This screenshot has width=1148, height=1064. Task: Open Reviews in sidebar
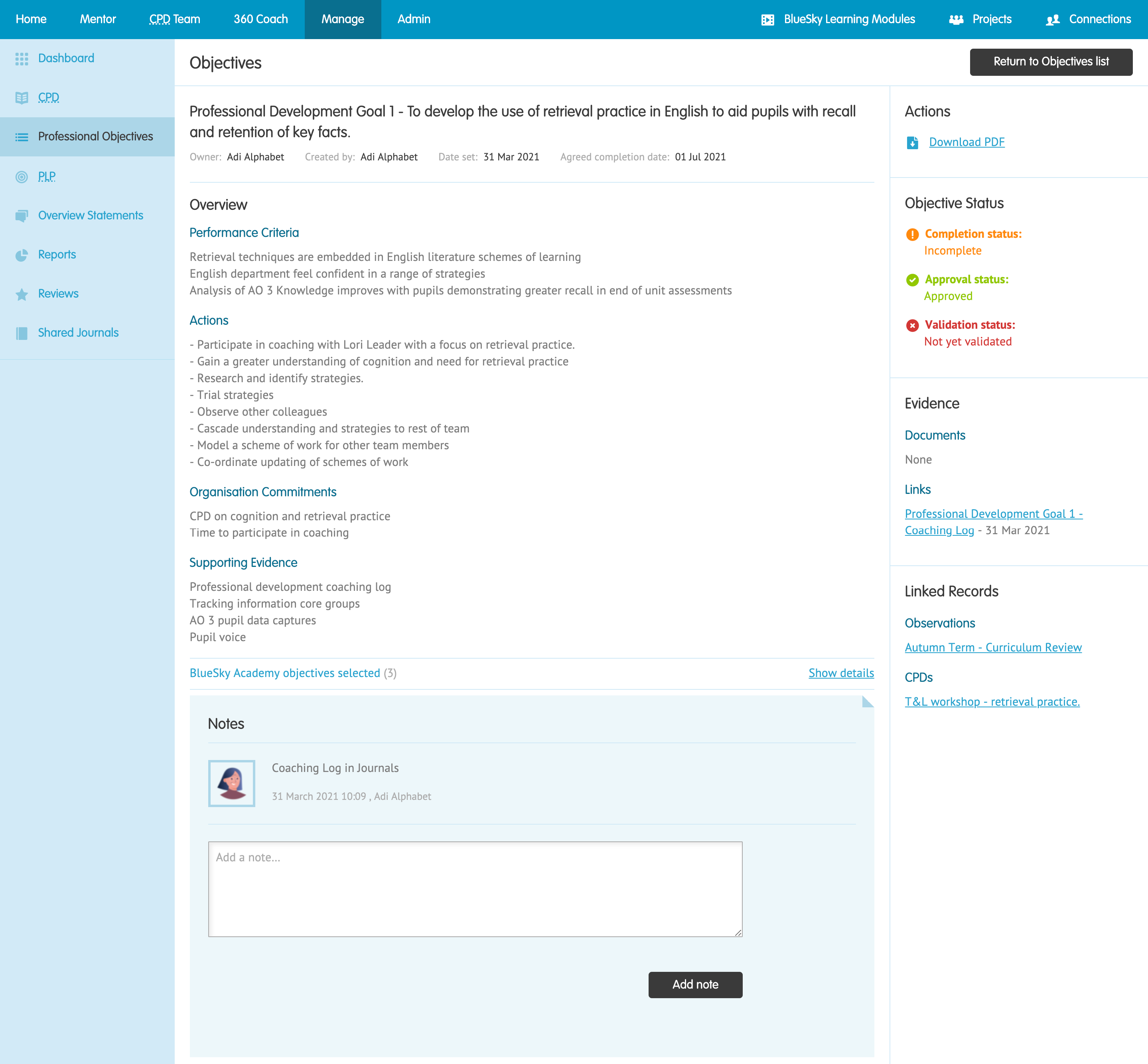tap(58, 294)
